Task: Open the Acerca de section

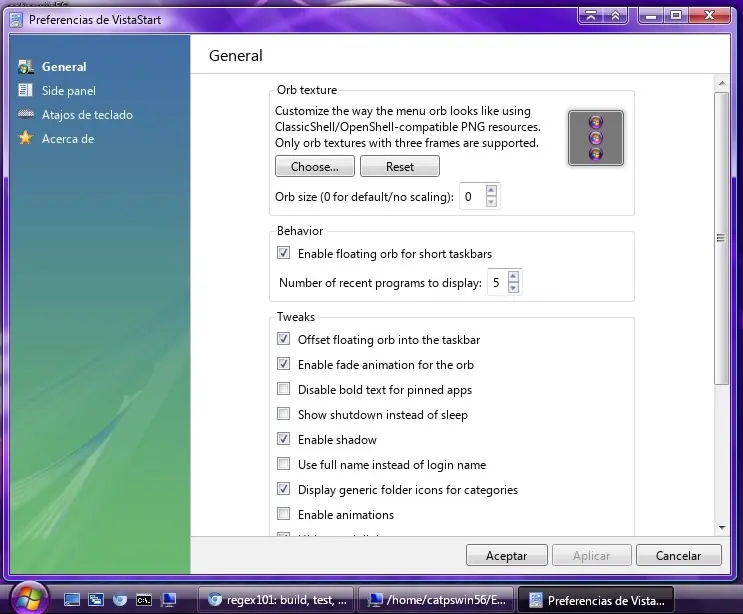Action: [56, 138]
